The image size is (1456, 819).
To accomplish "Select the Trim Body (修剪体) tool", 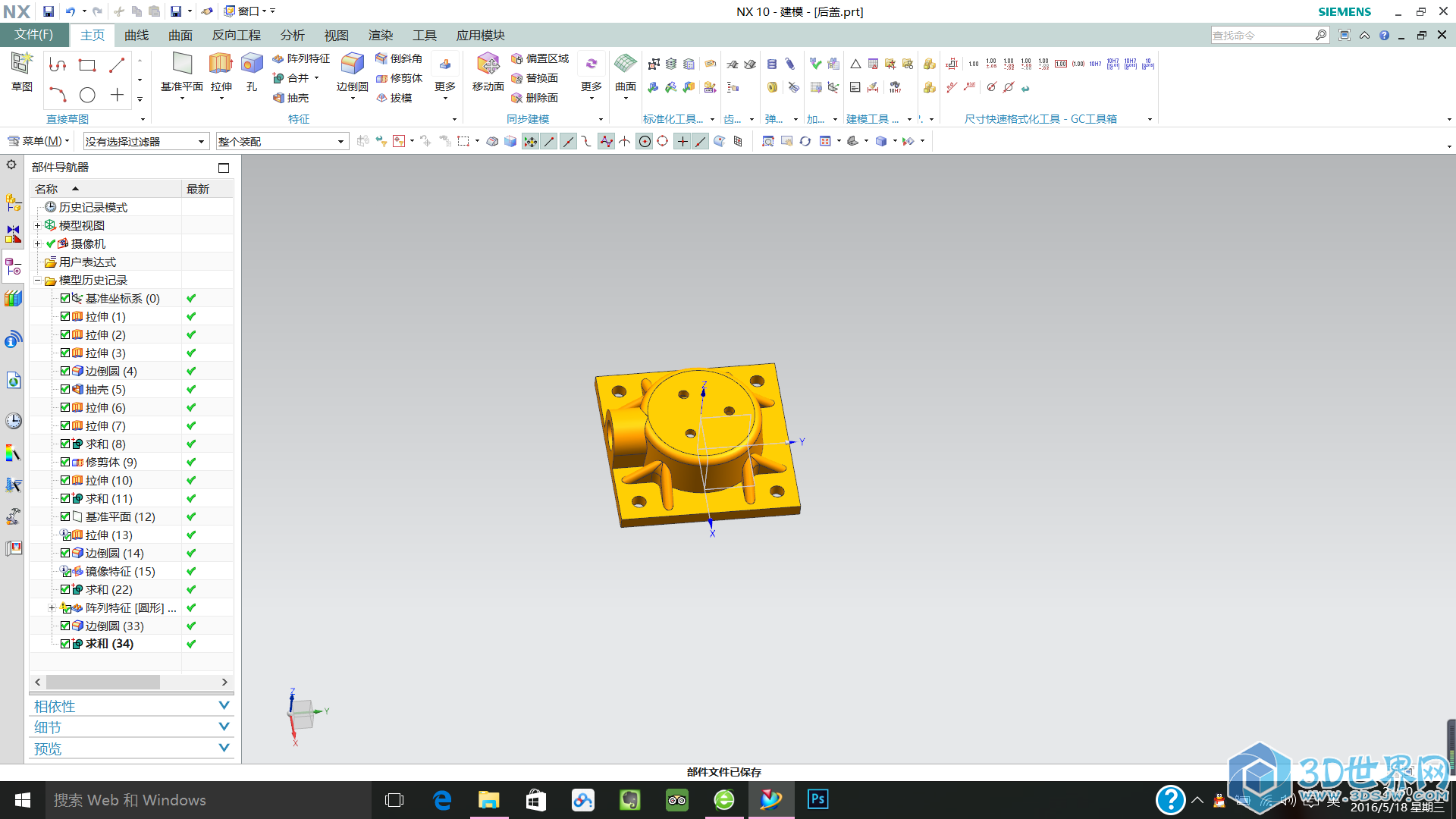I will pos(399,78).
